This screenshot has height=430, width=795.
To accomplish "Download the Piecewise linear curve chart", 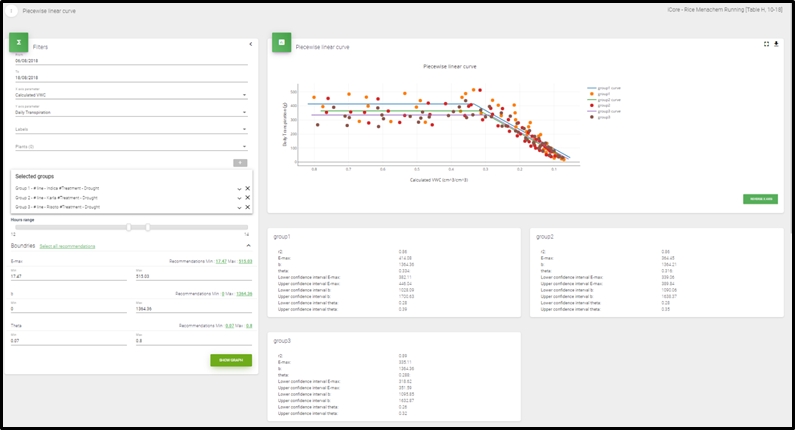I will pos(776,44).
